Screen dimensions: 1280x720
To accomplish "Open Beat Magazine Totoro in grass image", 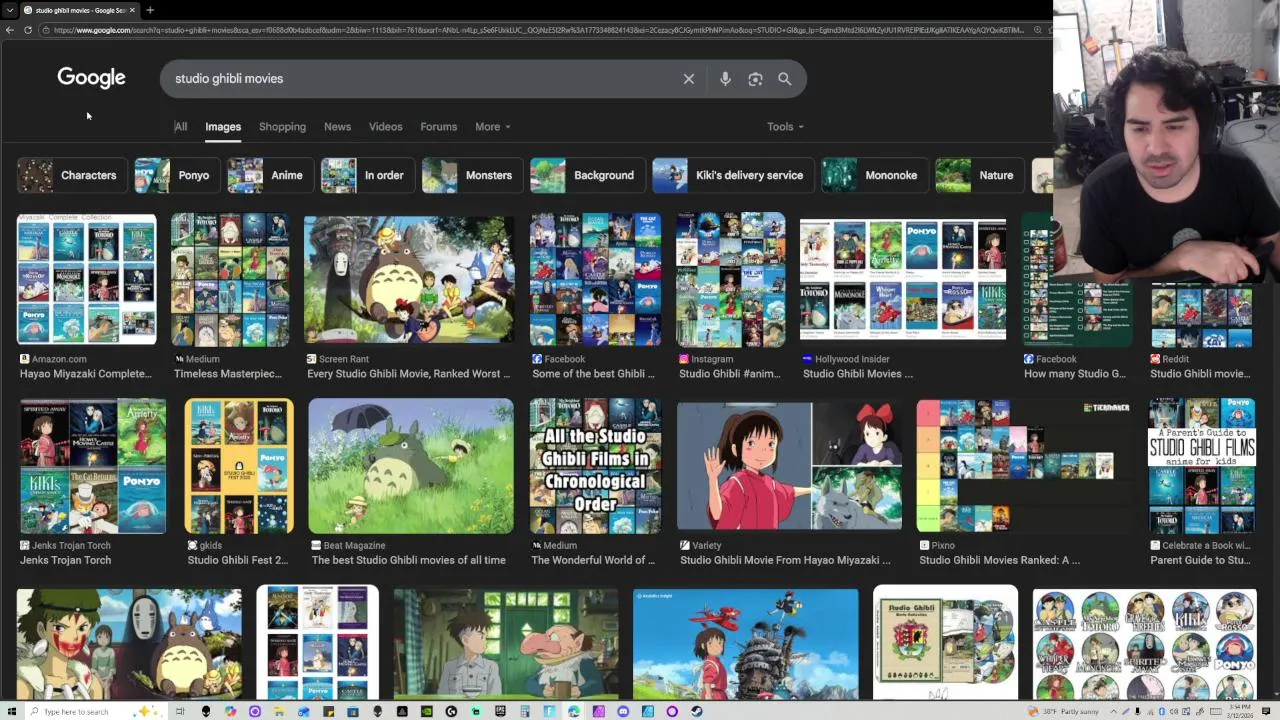I will pyautogui.click(x=411, y=466).
